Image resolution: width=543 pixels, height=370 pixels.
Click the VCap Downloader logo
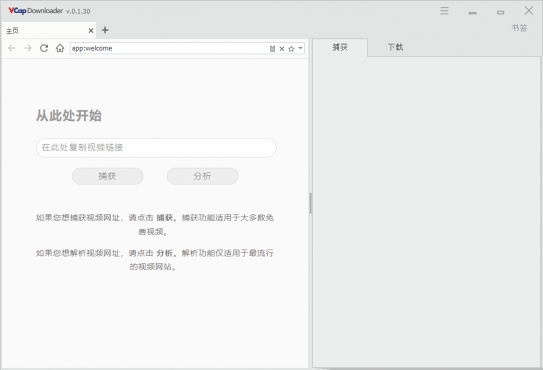coord(36,11)
